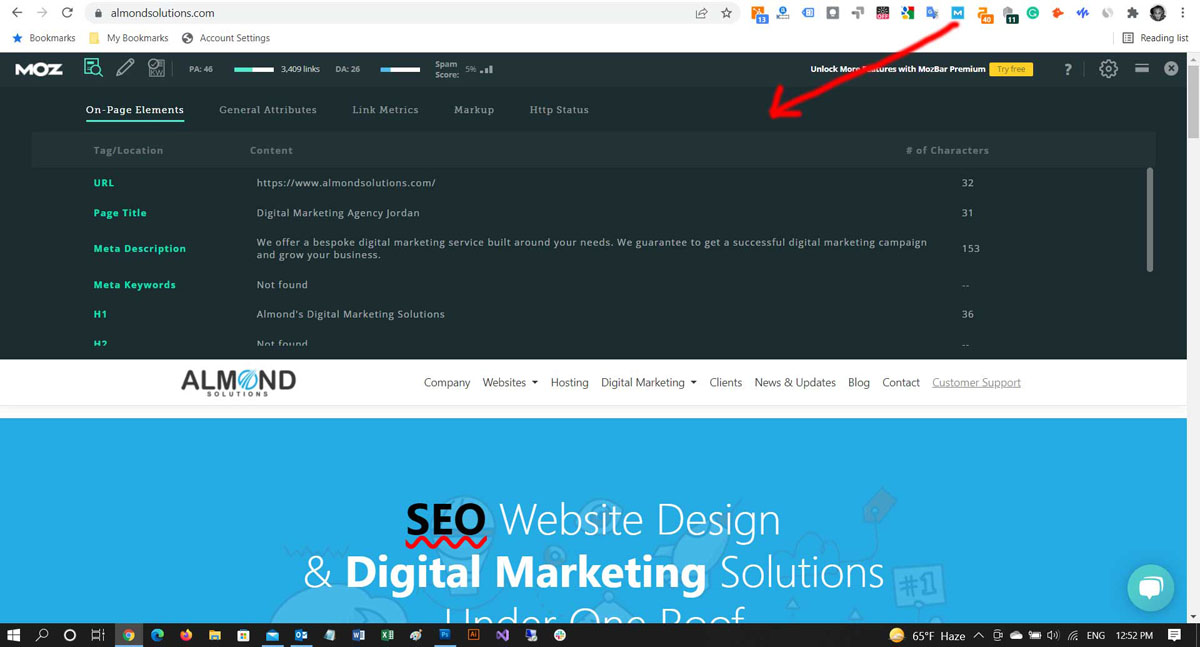Switch to General Attributes tab
This screenshot has width=1200, height=647.
[x=268, y=110]
